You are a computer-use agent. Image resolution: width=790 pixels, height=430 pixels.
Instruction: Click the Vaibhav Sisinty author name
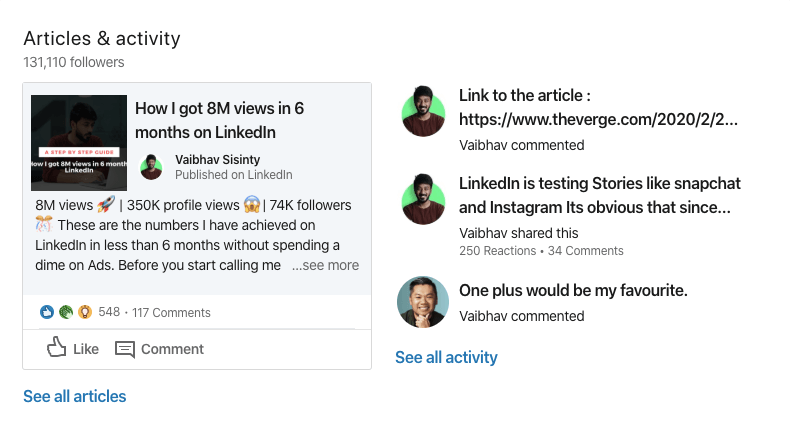pos(218,159)
